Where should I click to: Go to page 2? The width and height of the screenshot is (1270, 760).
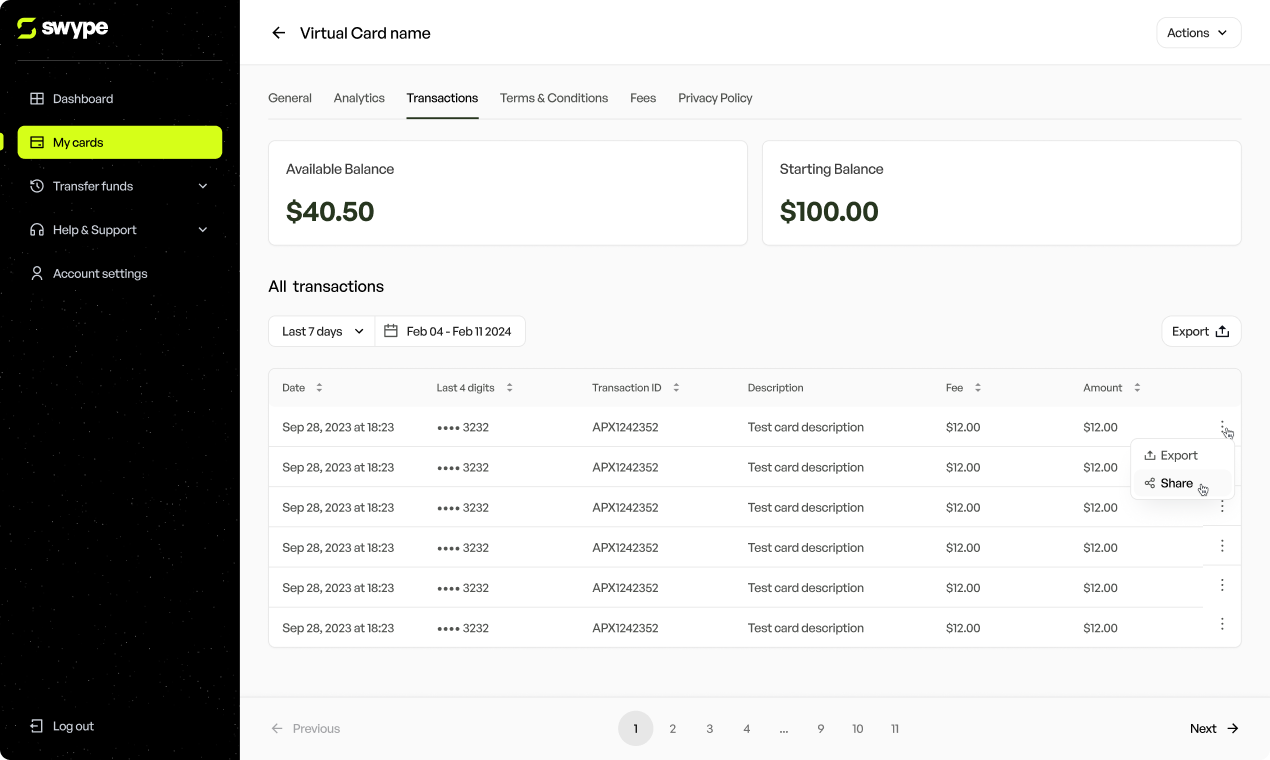point(672,729)
